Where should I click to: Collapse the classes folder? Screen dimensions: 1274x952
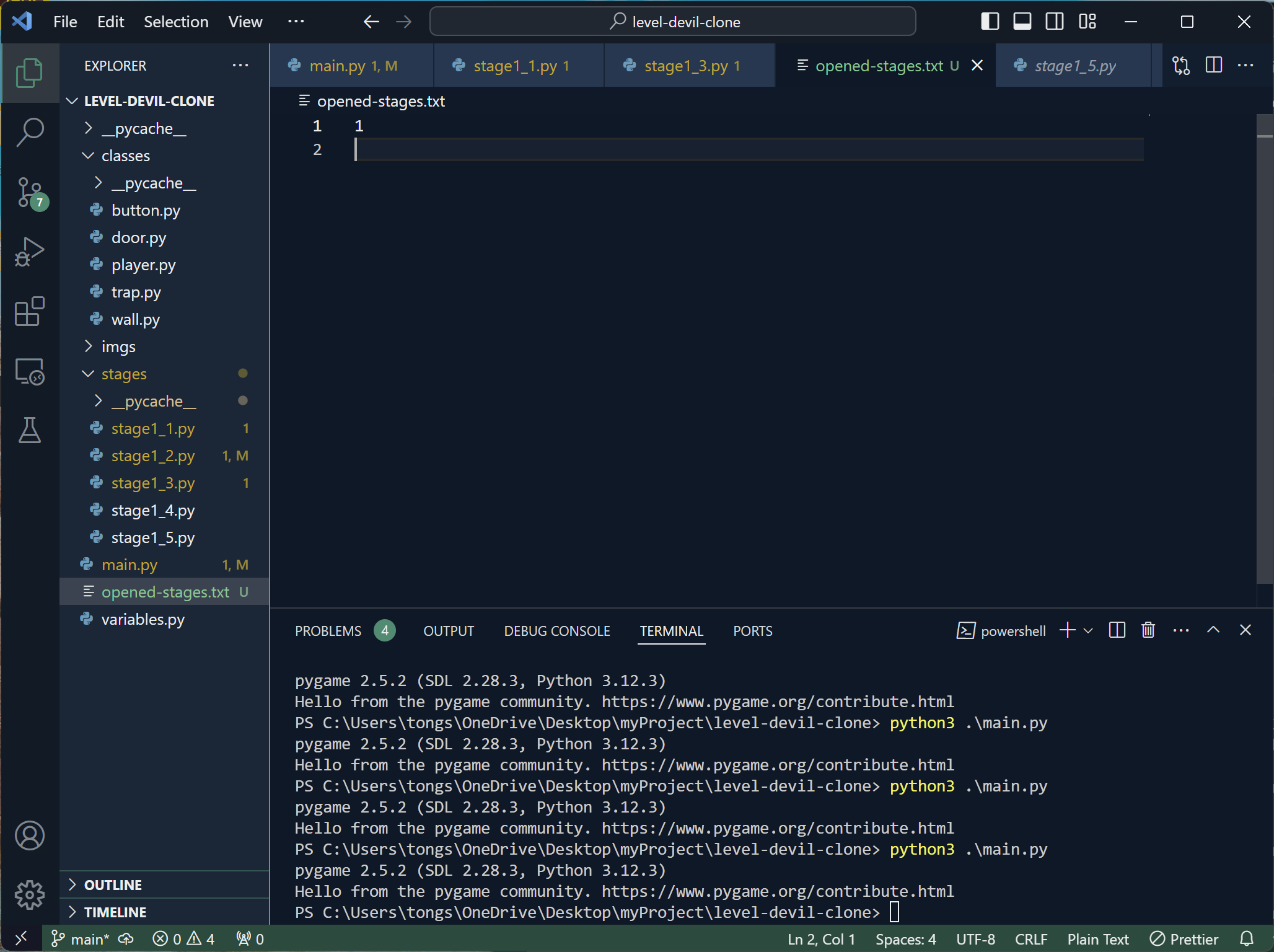pyautogui.click(x=164, y=156)
